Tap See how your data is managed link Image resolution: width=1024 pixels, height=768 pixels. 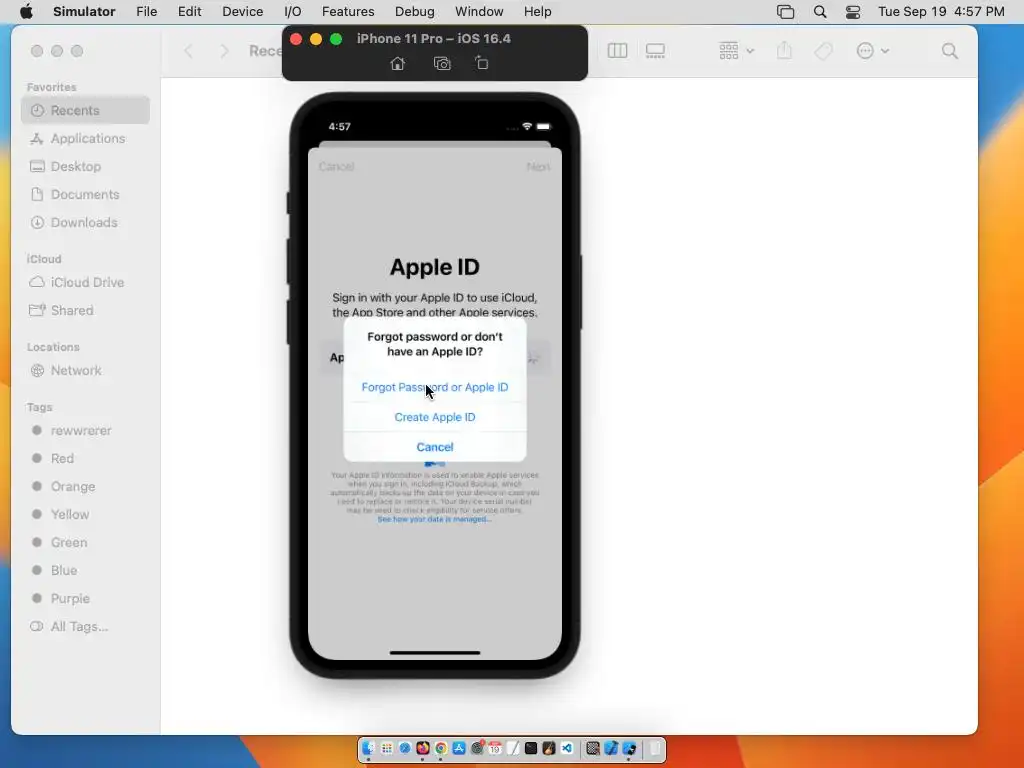pos(434,519)
